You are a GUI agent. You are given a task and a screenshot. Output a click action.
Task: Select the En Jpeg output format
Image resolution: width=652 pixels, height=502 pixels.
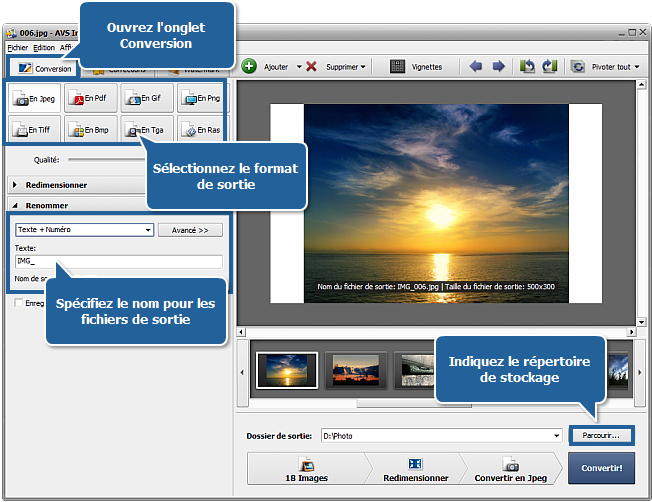click(x=33, y=99)
